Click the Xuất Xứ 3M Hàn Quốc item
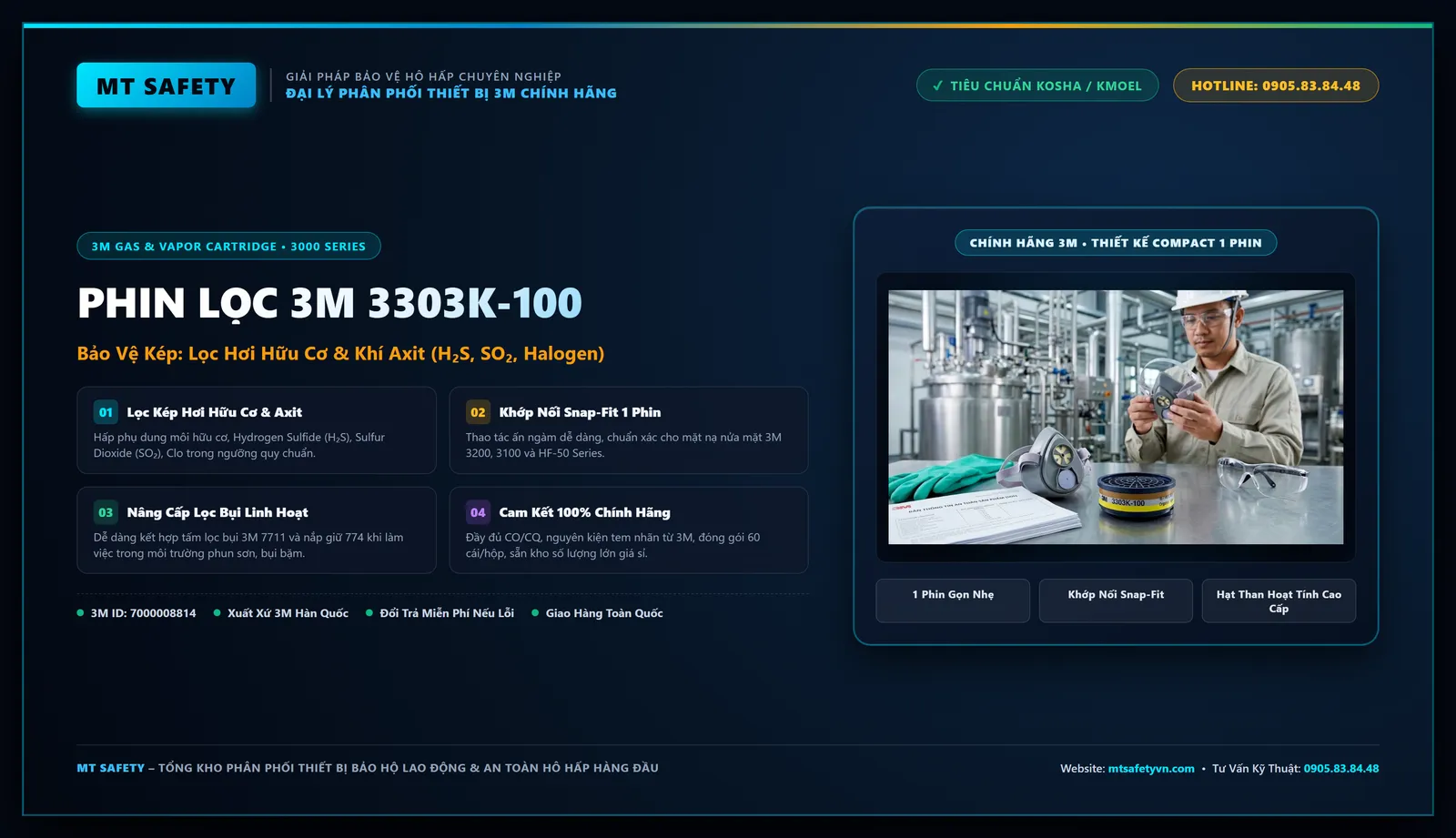 pyautogui.click(x=281, y=613)
